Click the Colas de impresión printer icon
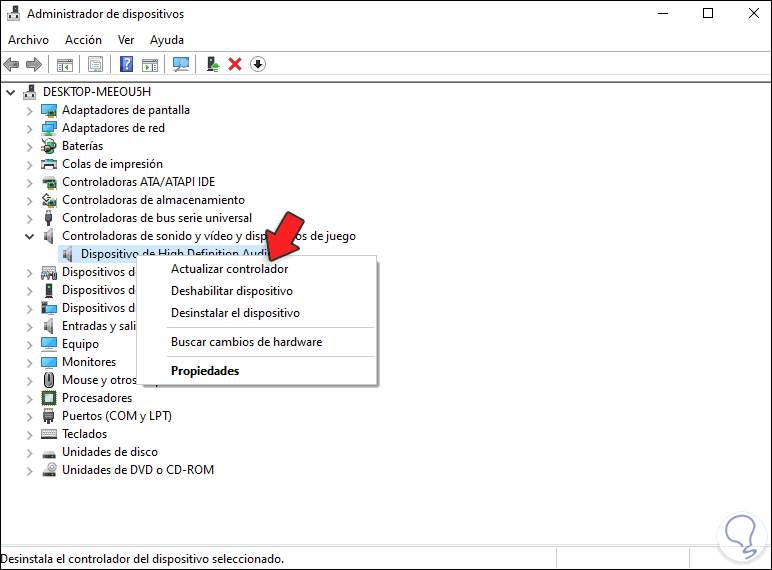This screenshot has width=772, height=570. pos(49,164)
